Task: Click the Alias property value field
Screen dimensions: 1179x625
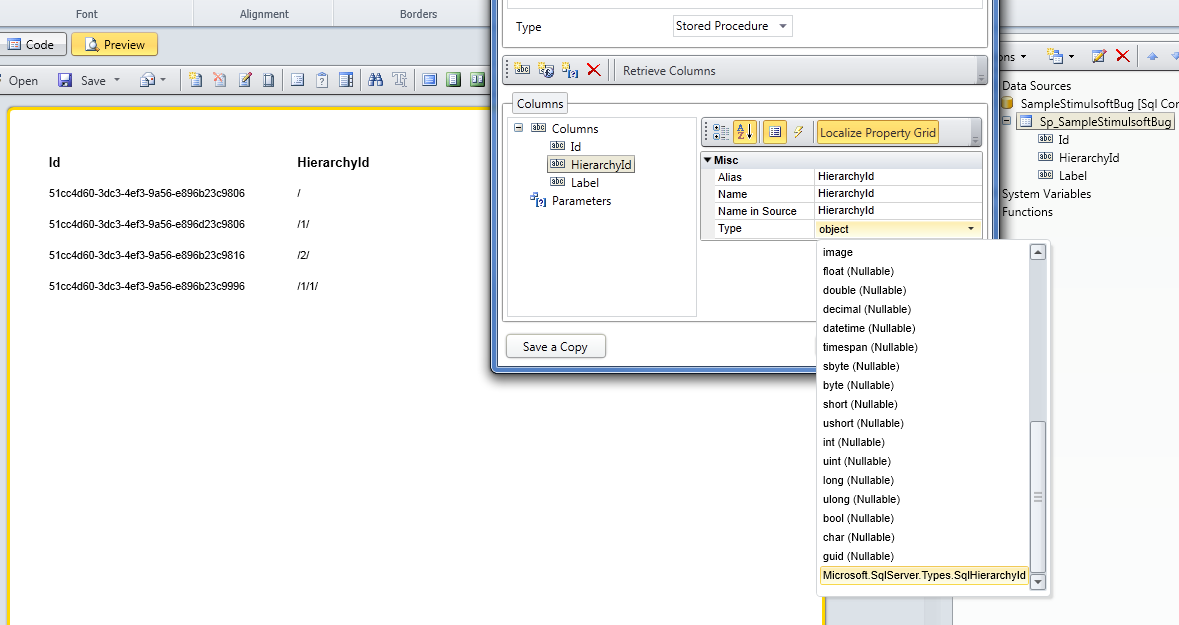Action: tap(898, 176)
